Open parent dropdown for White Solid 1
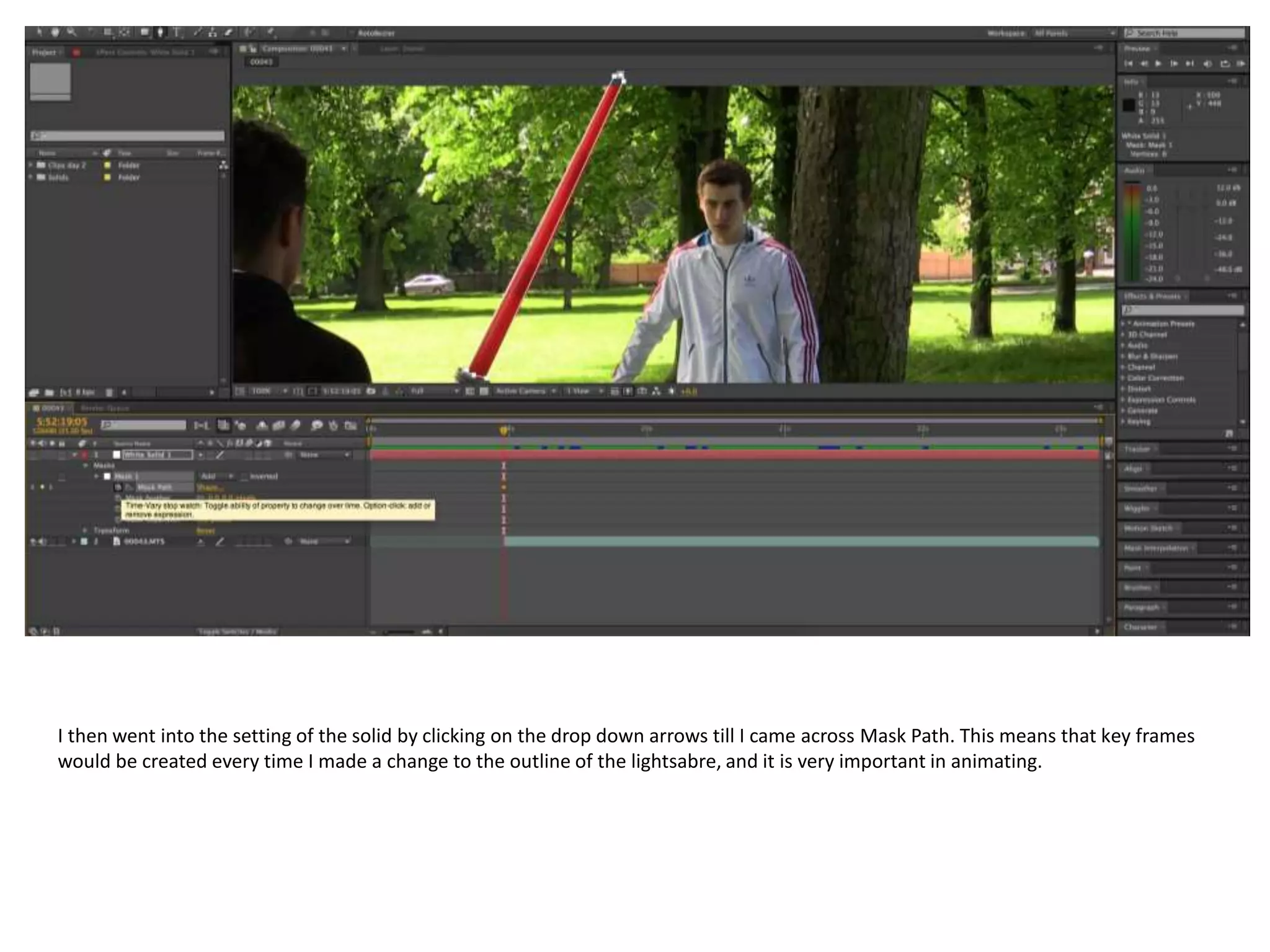 click(x=324, y=455)
